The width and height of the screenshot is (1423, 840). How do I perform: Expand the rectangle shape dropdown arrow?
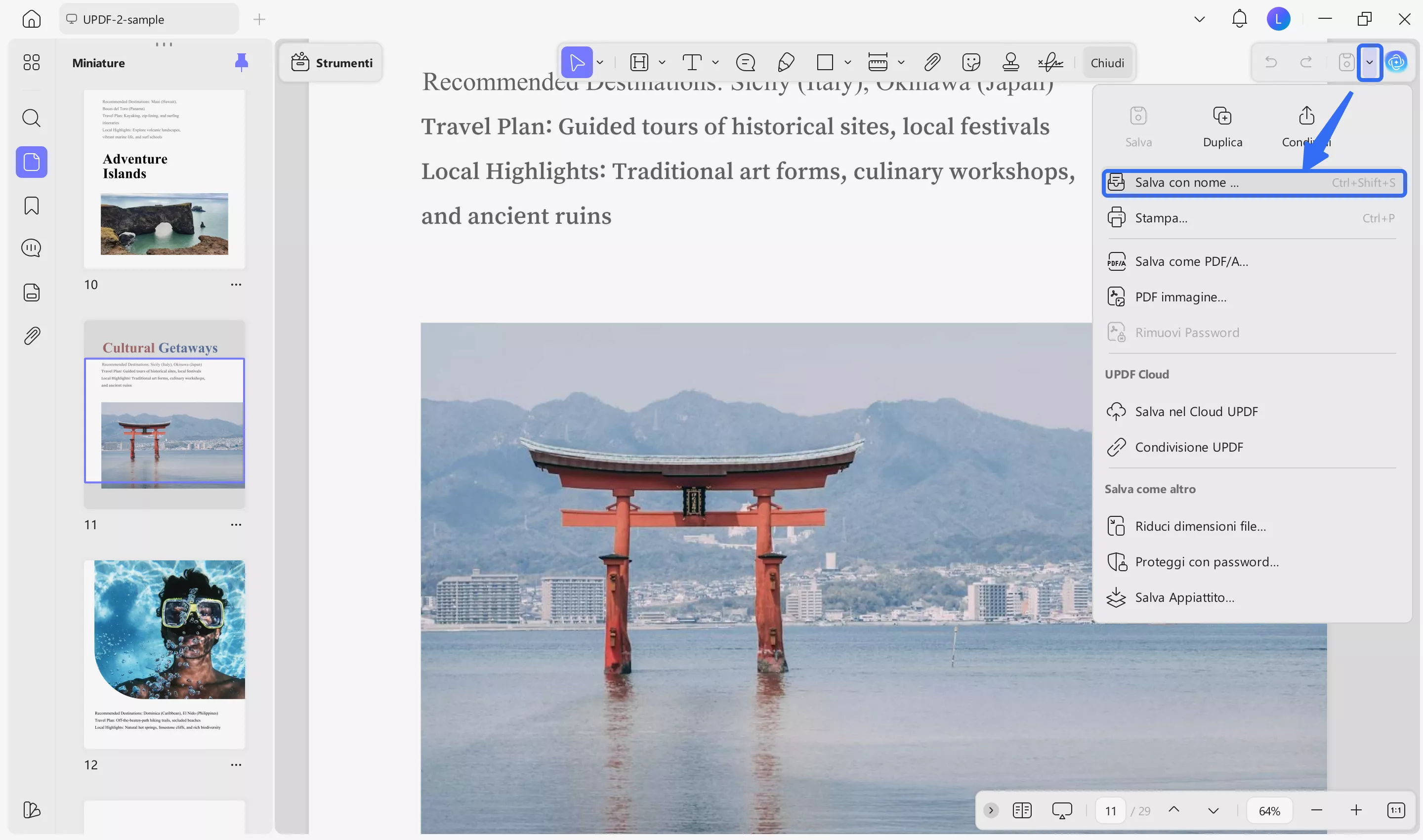(847, 62)
